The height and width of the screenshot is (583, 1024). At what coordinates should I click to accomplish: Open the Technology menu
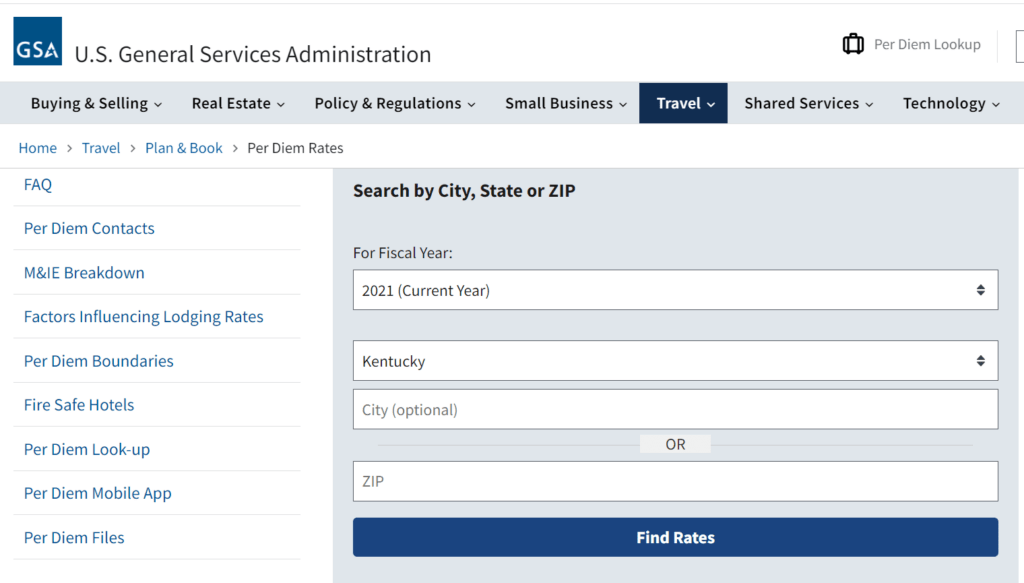tap(951, 103)
